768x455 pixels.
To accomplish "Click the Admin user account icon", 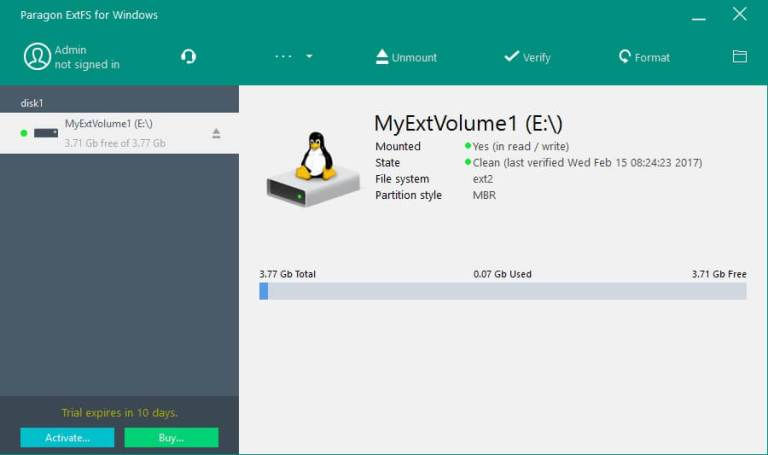I will [x=37, y=56].
